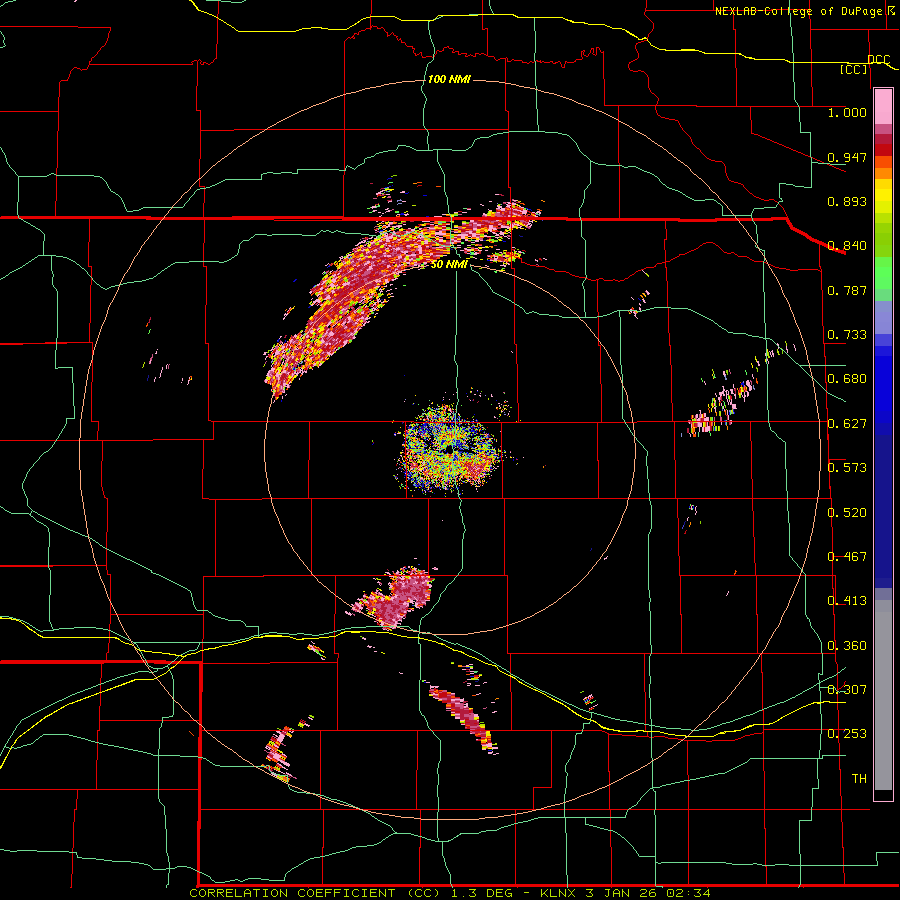Image resolution: width=900 pixels, height=900 pixels.
Task: Pick the red color bar segment
Action: 883,150
